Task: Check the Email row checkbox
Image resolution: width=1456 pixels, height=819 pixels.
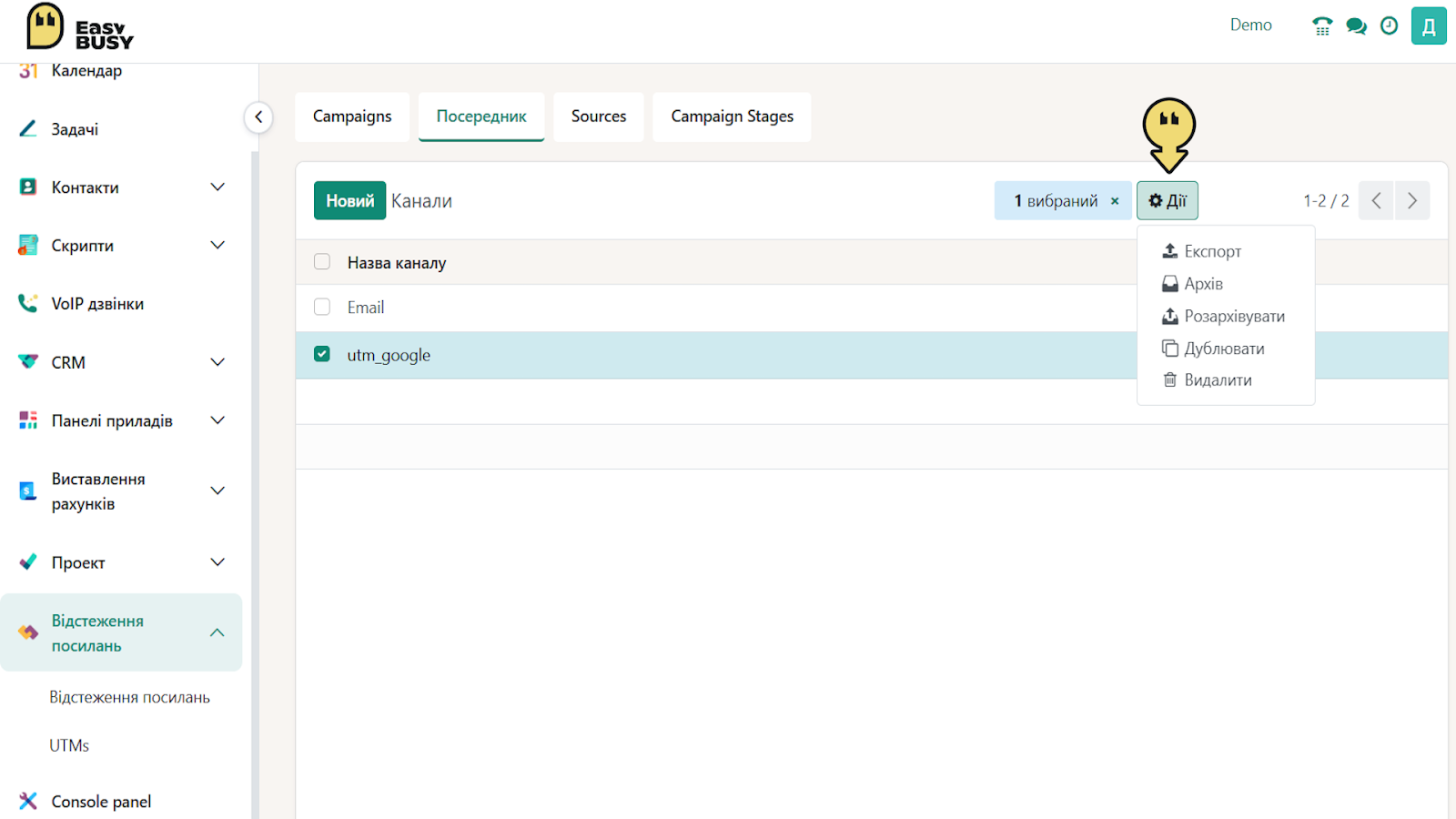Action: click(322, 307)
